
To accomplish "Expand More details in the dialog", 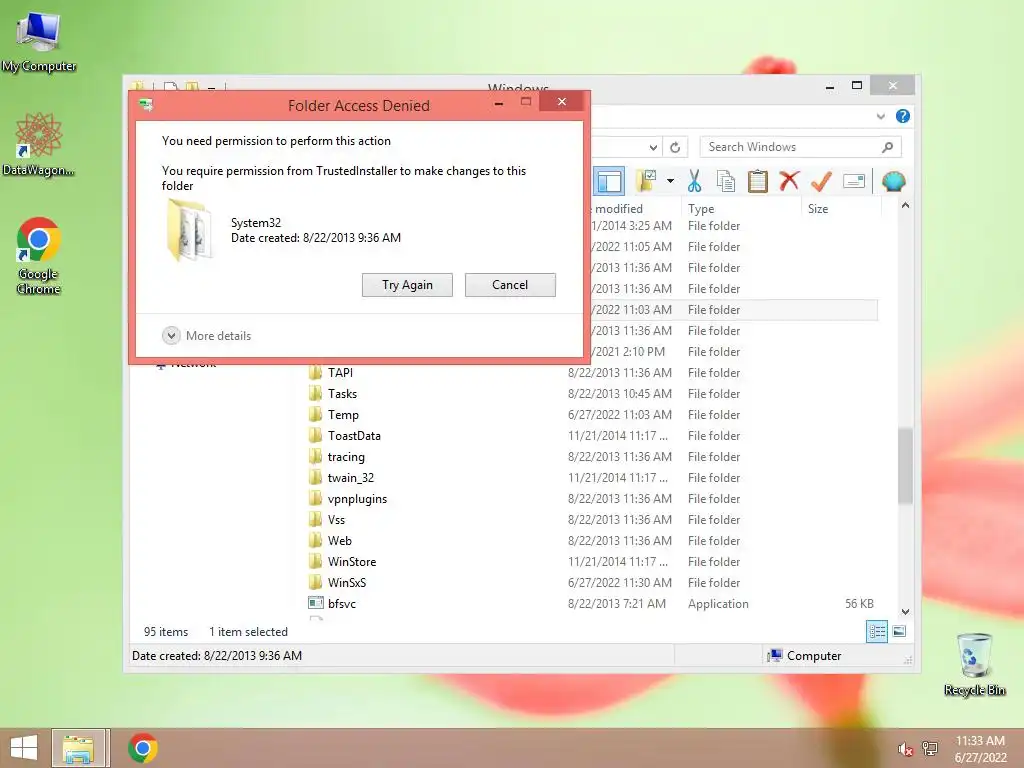I will tap(206, 336).
